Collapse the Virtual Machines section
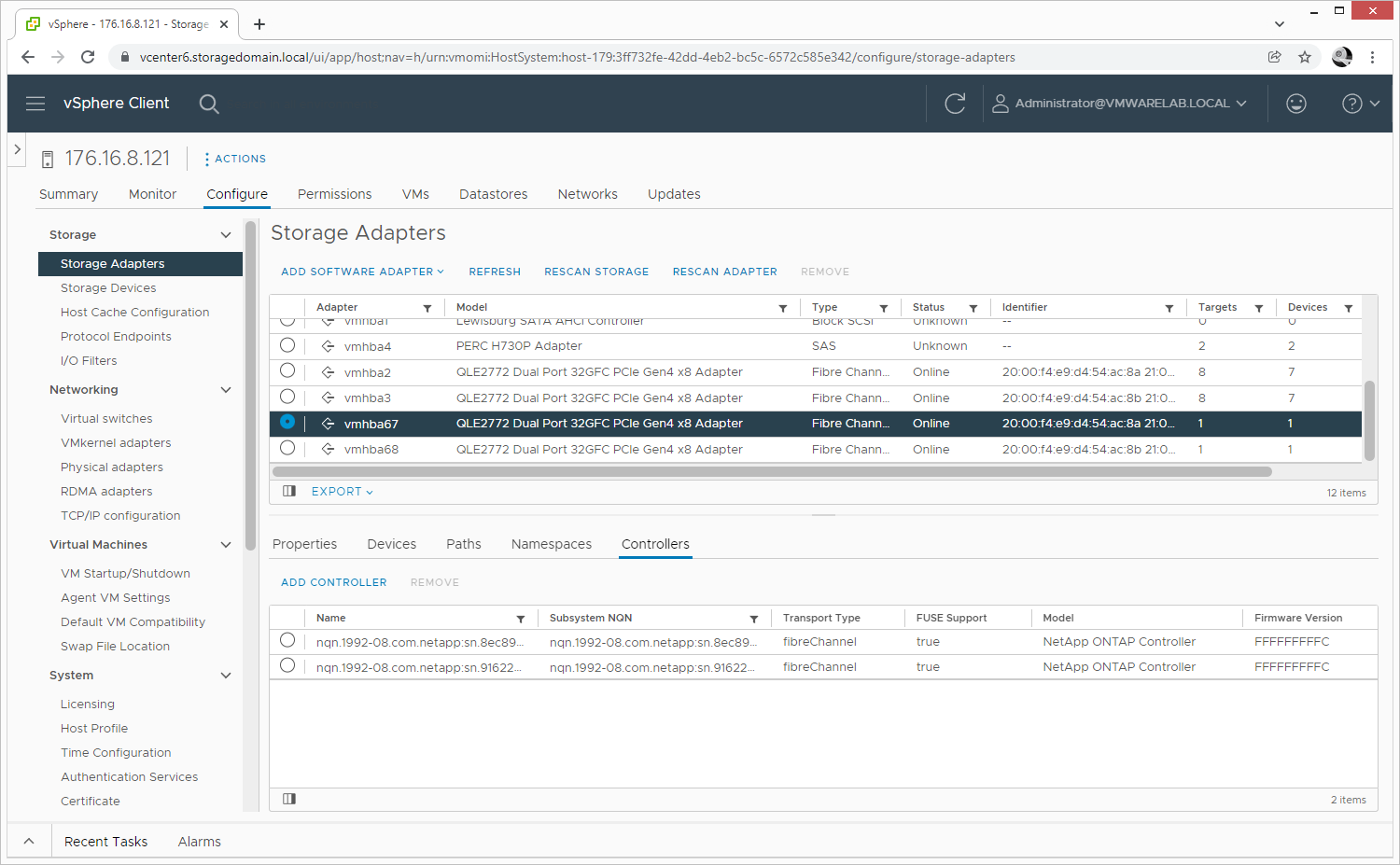1400x865 pixels. tap(226, 545)
